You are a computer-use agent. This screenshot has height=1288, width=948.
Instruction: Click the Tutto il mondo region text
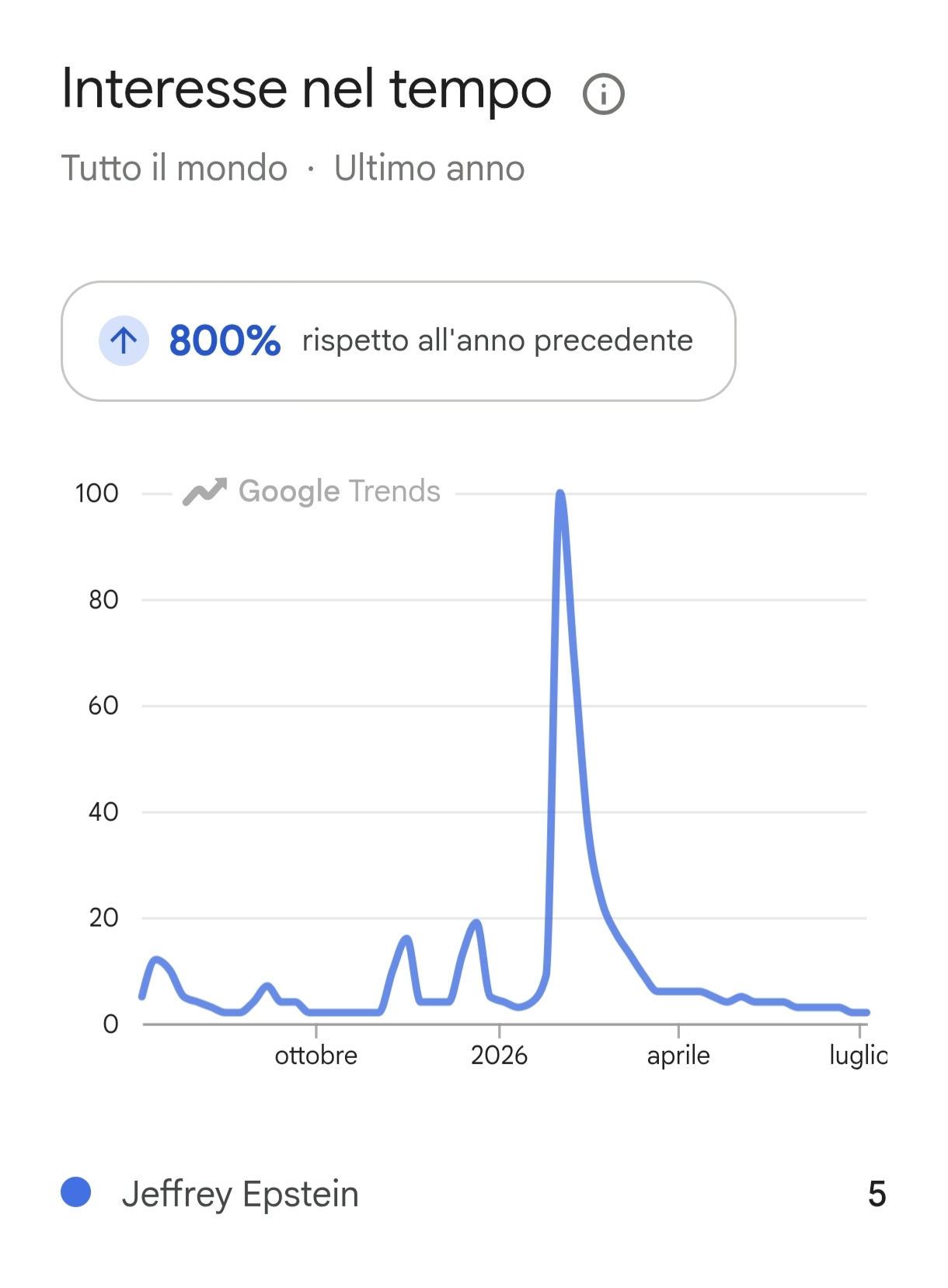tap(174, 168)
